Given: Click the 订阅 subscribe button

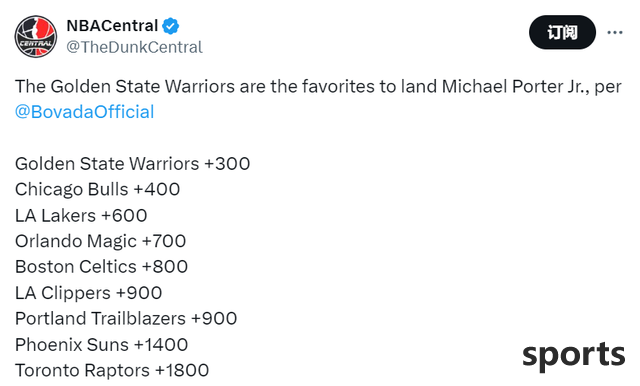Looking at the screenshot, I should pos(562,32).
